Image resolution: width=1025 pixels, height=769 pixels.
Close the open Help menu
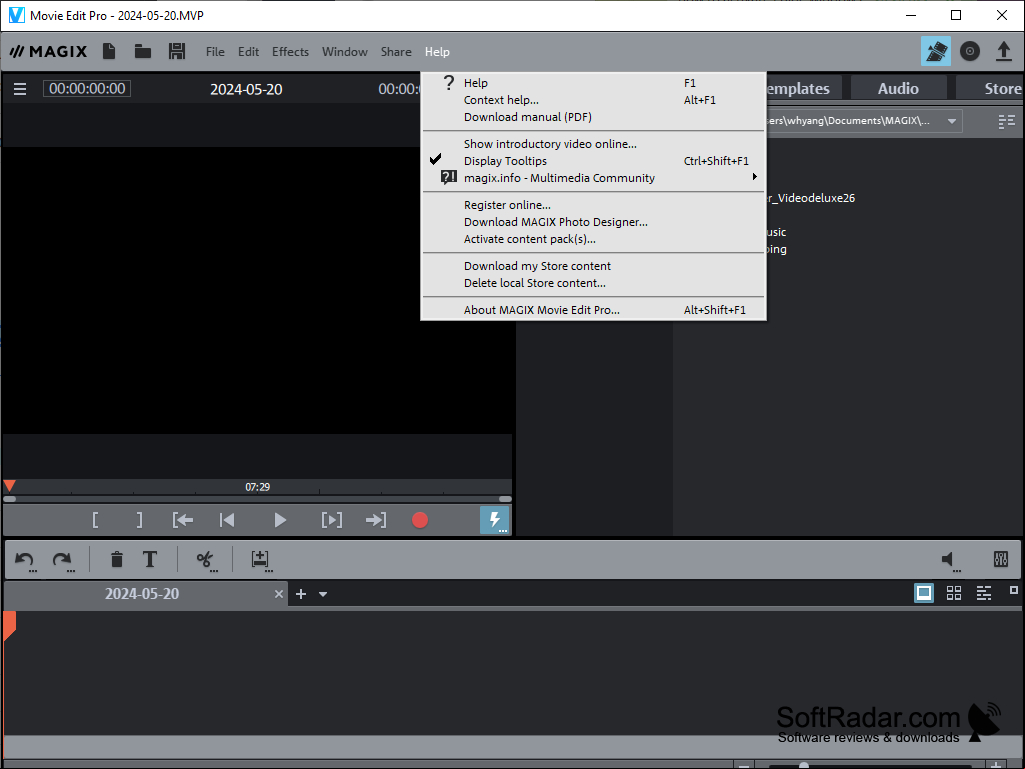[437, 52]
